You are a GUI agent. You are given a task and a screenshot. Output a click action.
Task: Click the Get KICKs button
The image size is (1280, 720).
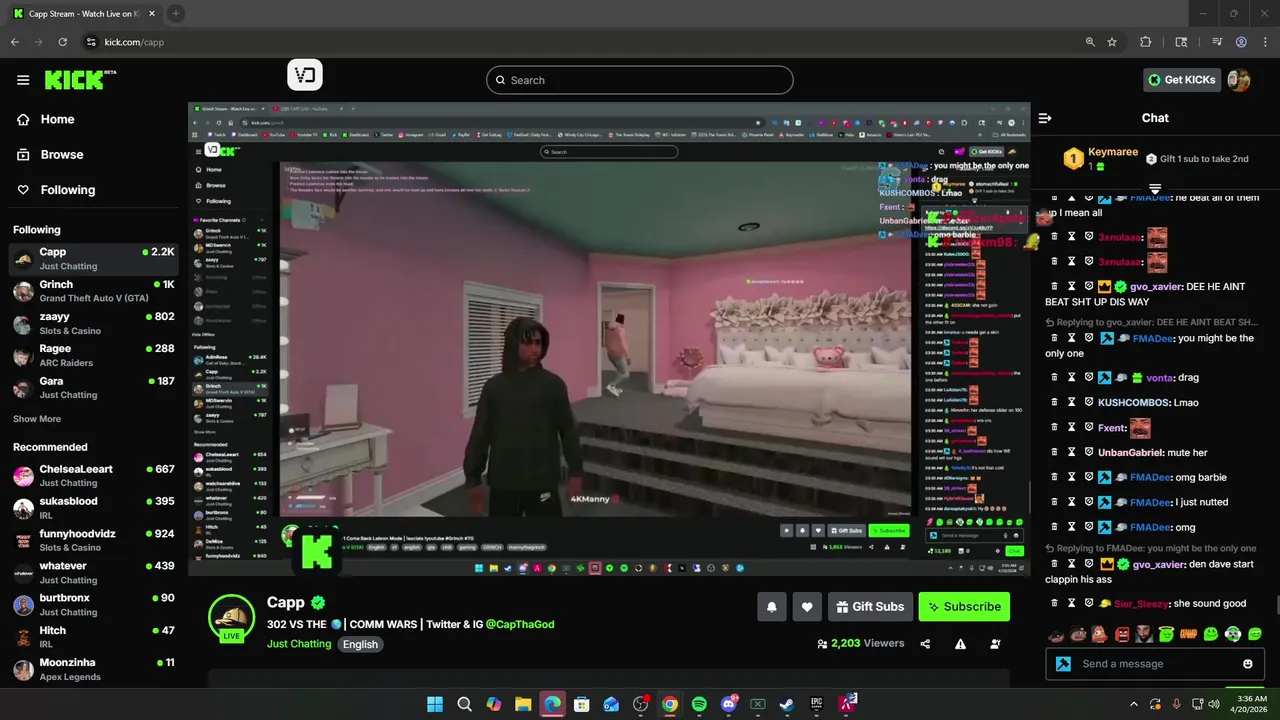(1182, 80)
